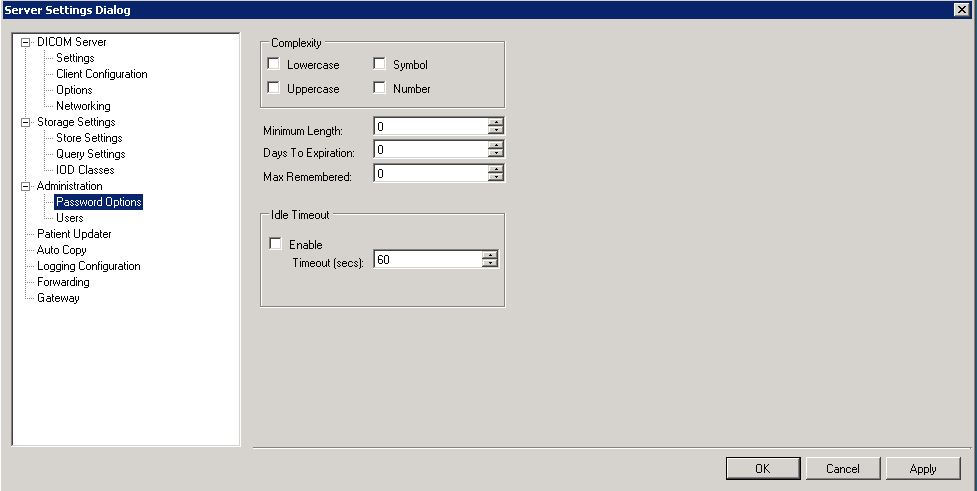977x491 pixels.
Task: Enable the Number complexity checkbox
Action: [379, 88]
